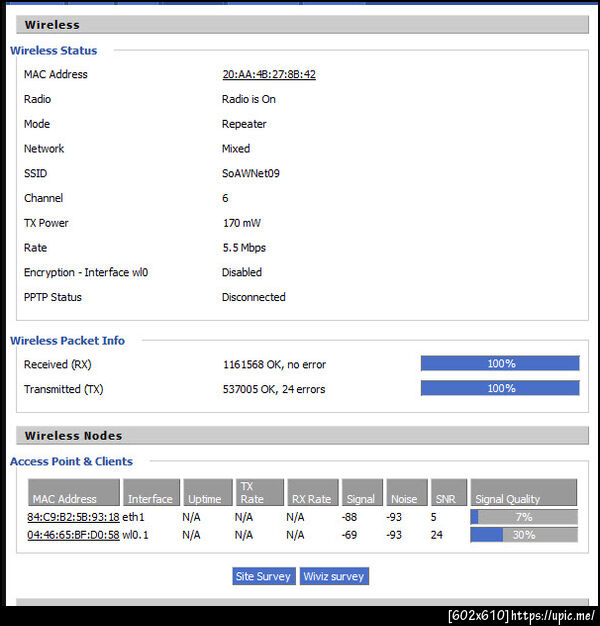
Task: Click the SNR column header
Action: click(x=449, y=493)
